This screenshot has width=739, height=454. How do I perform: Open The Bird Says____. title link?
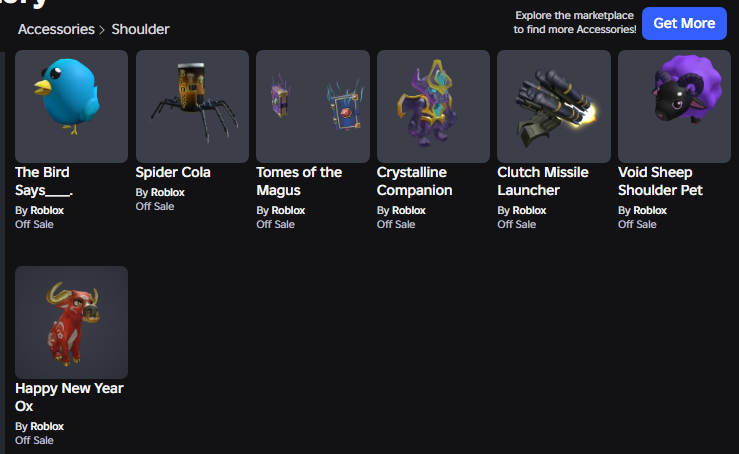44,181
